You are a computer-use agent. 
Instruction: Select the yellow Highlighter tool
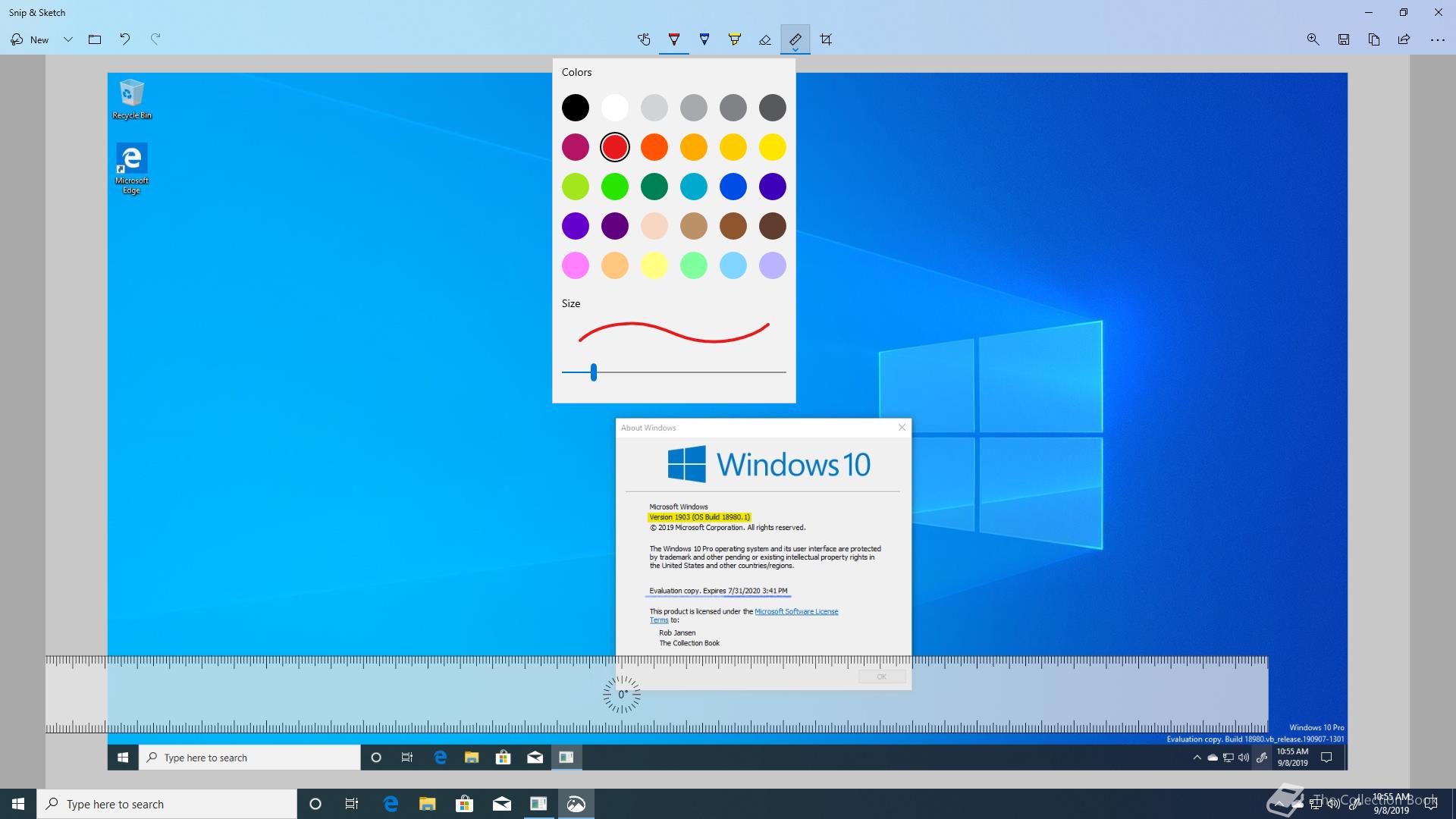click(x=735, y=39)
